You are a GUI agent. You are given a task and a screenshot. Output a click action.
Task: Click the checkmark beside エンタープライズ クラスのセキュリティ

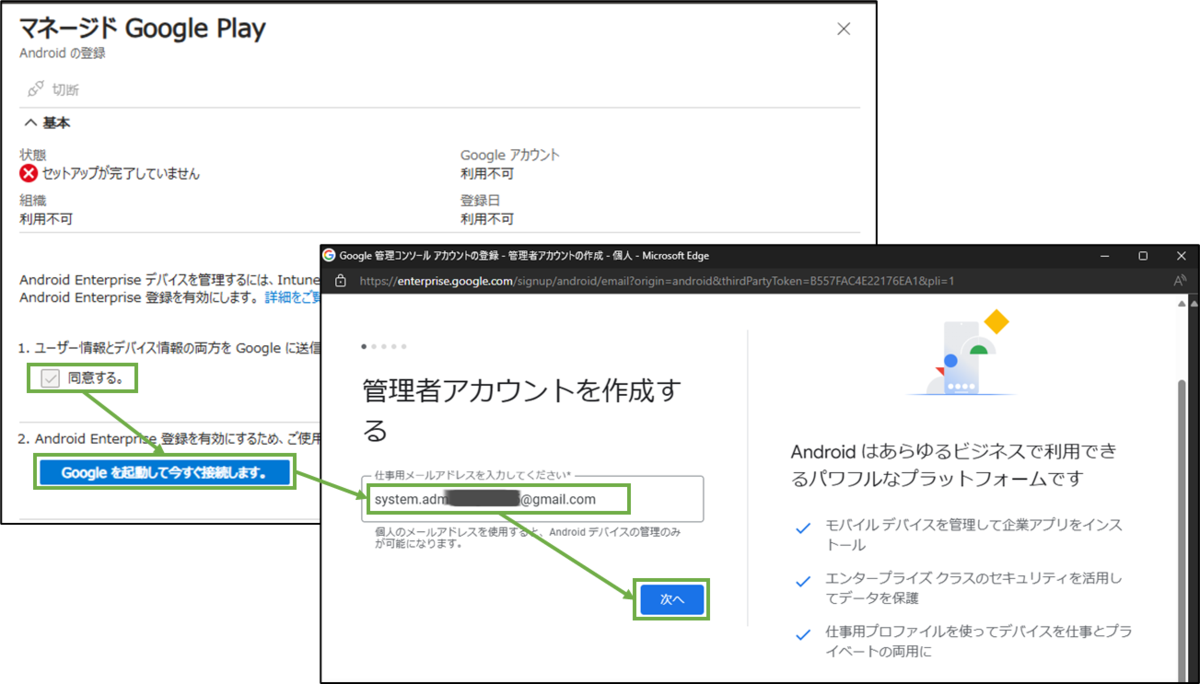[x=802, y=580]
